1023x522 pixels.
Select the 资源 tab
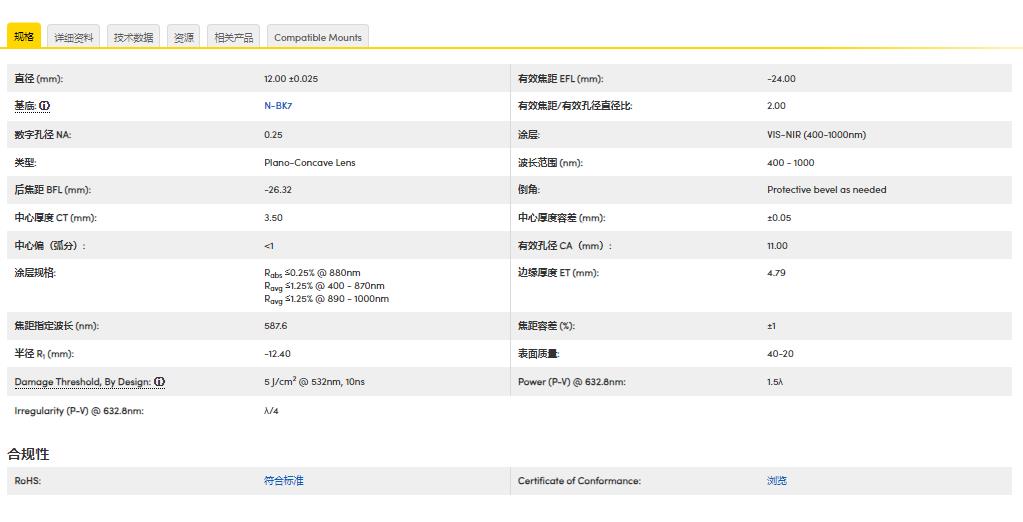point(183,37)
